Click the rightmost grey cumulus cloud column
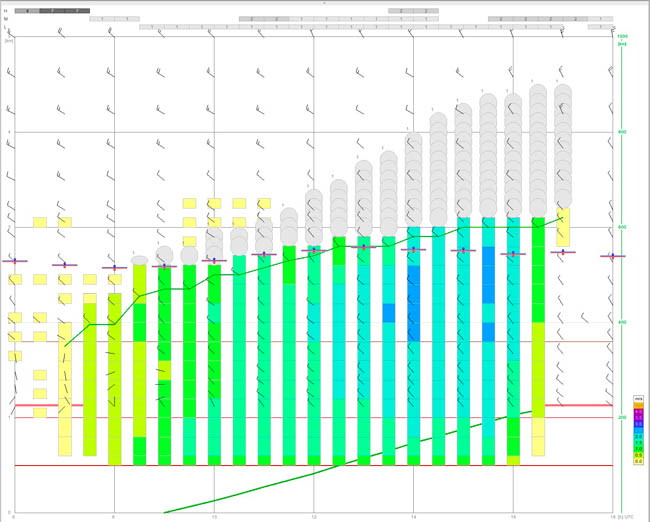650x522 pixels. 563,146
